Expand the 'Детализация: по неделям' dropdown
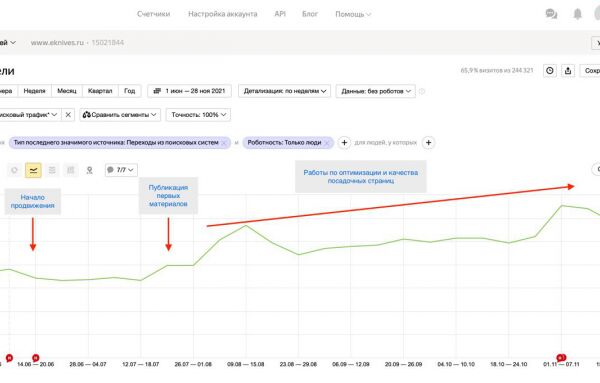 coord(284,91)
